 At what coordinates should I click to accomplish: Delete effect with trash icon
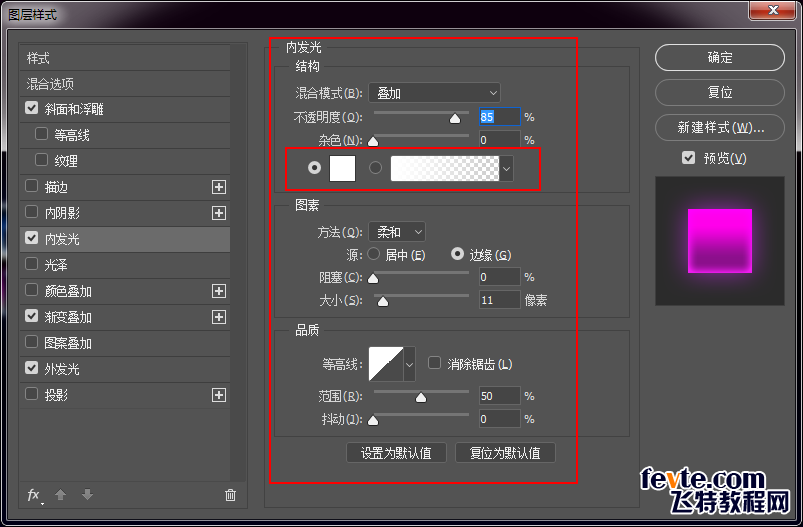coord(230,495)
